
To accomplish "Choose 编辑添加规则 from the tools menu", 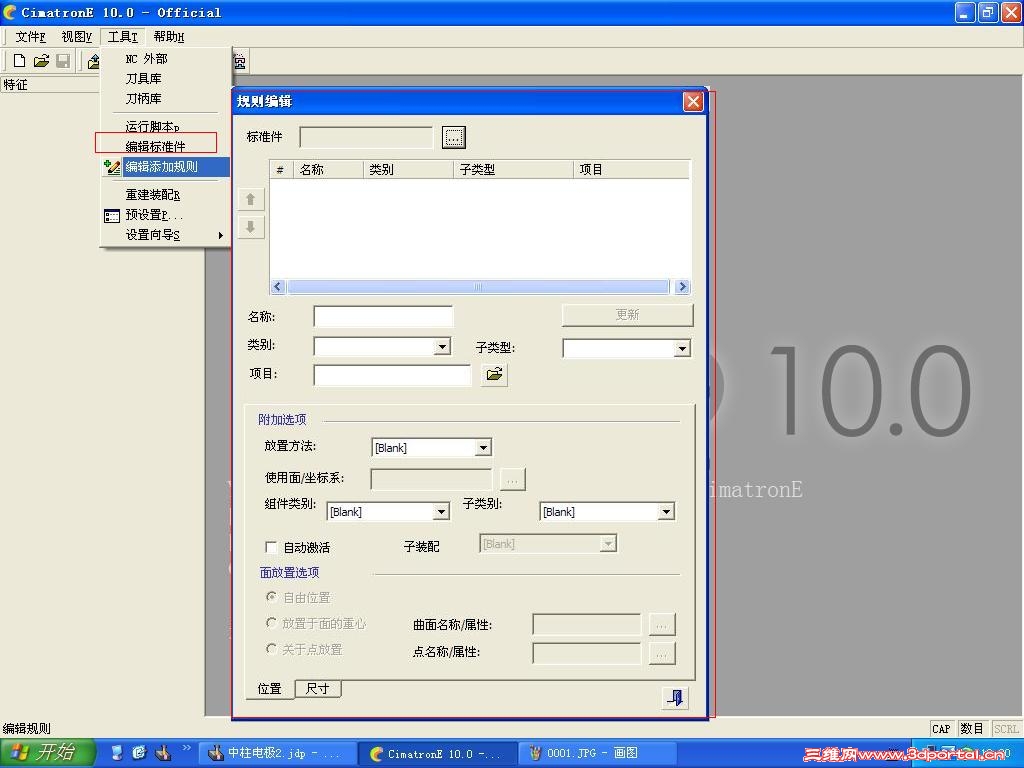I will [x=165, y=167].
